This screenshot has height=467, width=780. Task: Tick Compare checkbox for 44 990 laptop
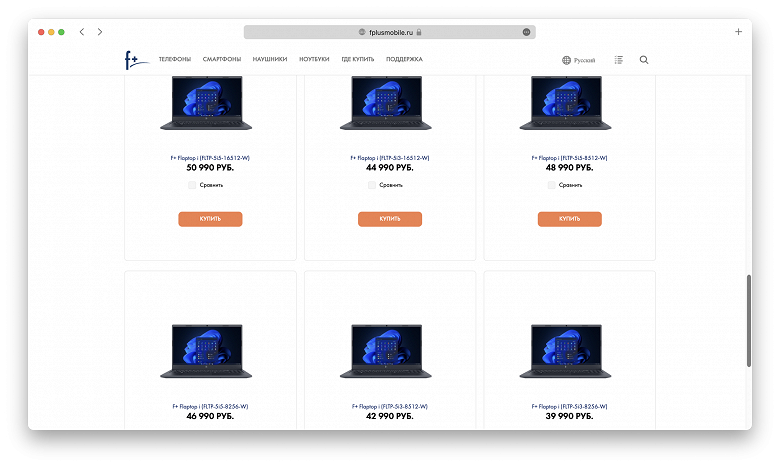point(372,185)
